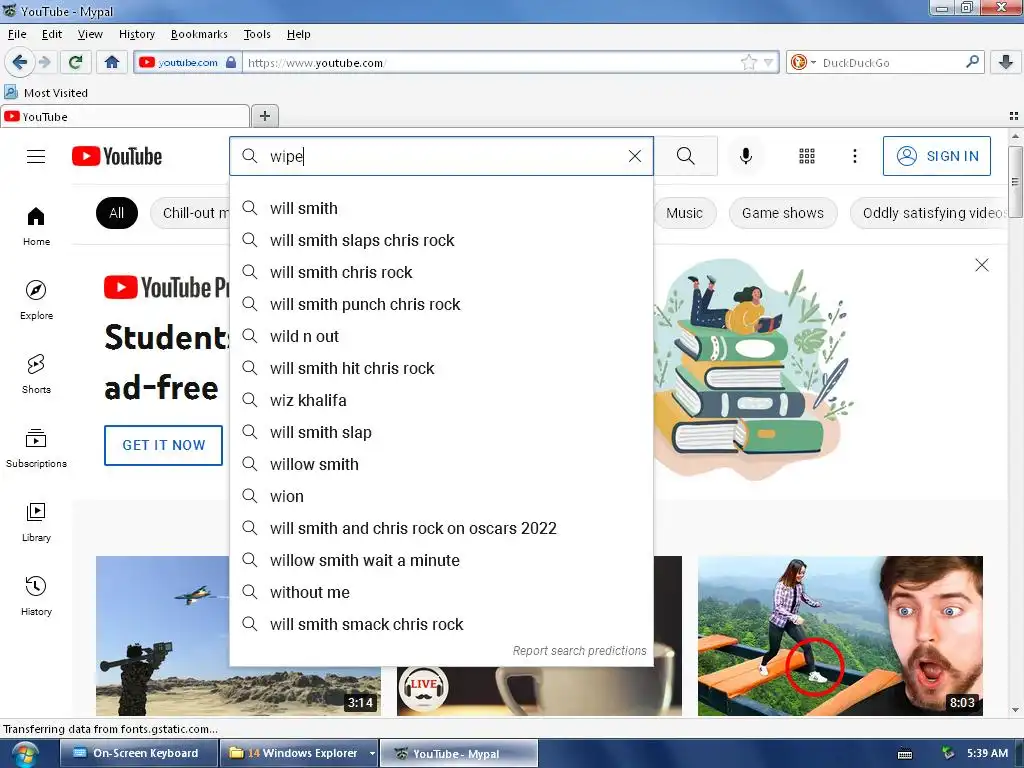Viewport: 1024px width, 768px height.
Task: Open the Help menu
Action: click(x=298, y=34)
